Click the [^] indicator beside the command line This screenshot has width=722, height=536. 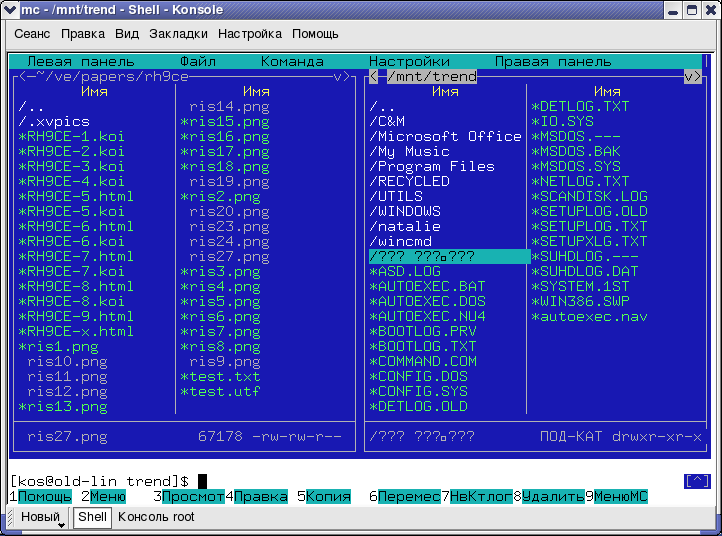tap(696, 481)
